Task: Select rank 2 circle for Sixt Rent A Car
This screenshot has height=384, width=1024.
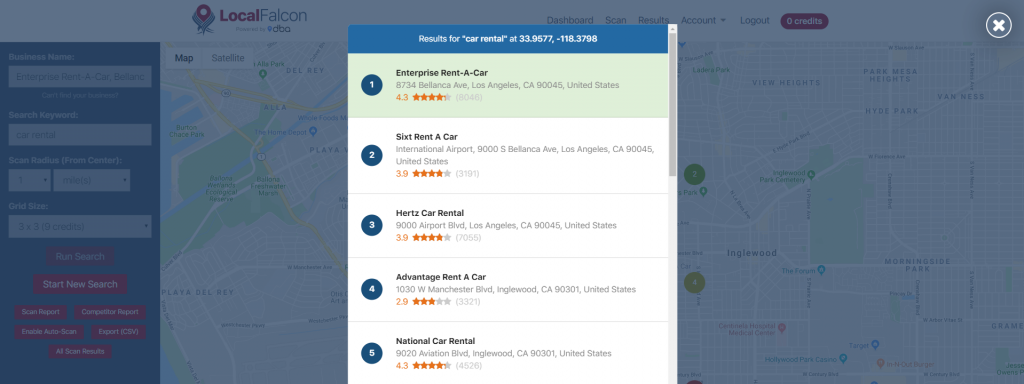Action: click(372, 155)
